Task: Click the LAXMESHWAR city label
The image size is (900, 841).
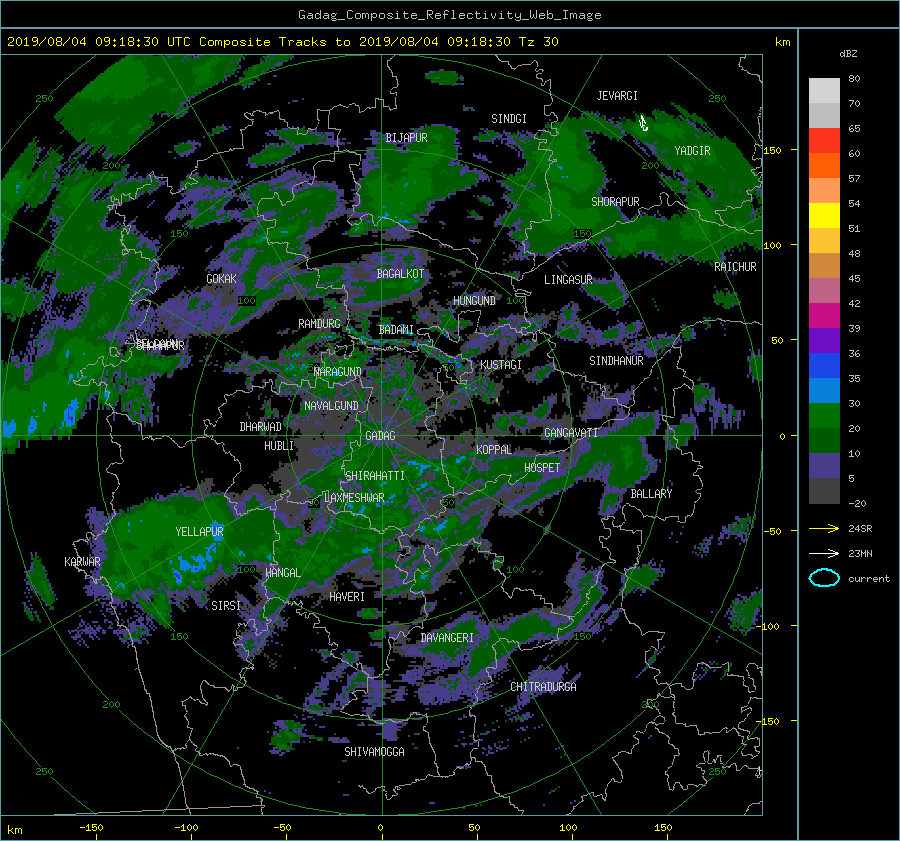Action: (354, 498)
